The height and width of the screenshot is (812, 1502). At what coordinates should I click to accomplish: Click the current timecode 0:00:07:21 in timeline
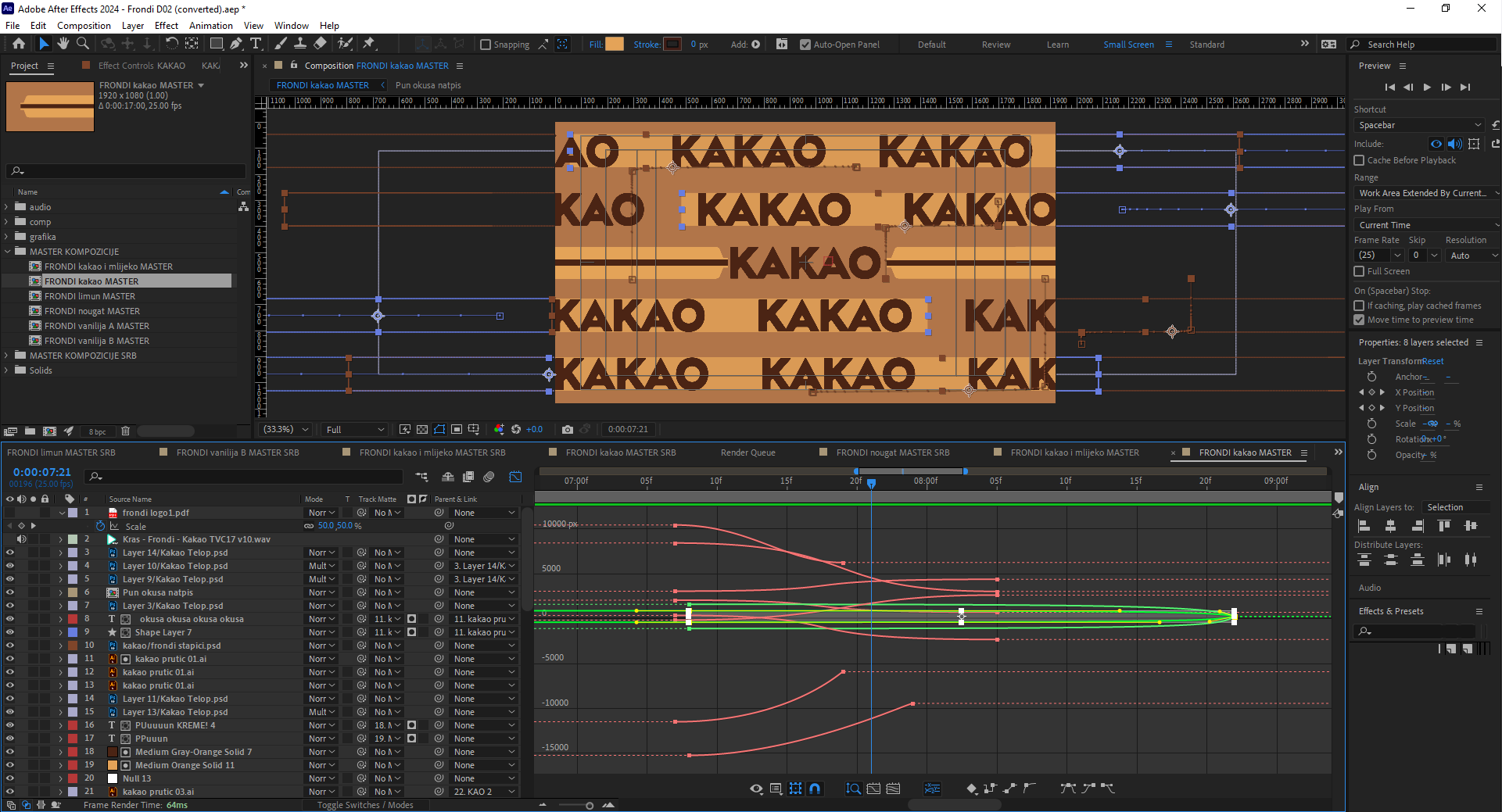tap(41, 472)
